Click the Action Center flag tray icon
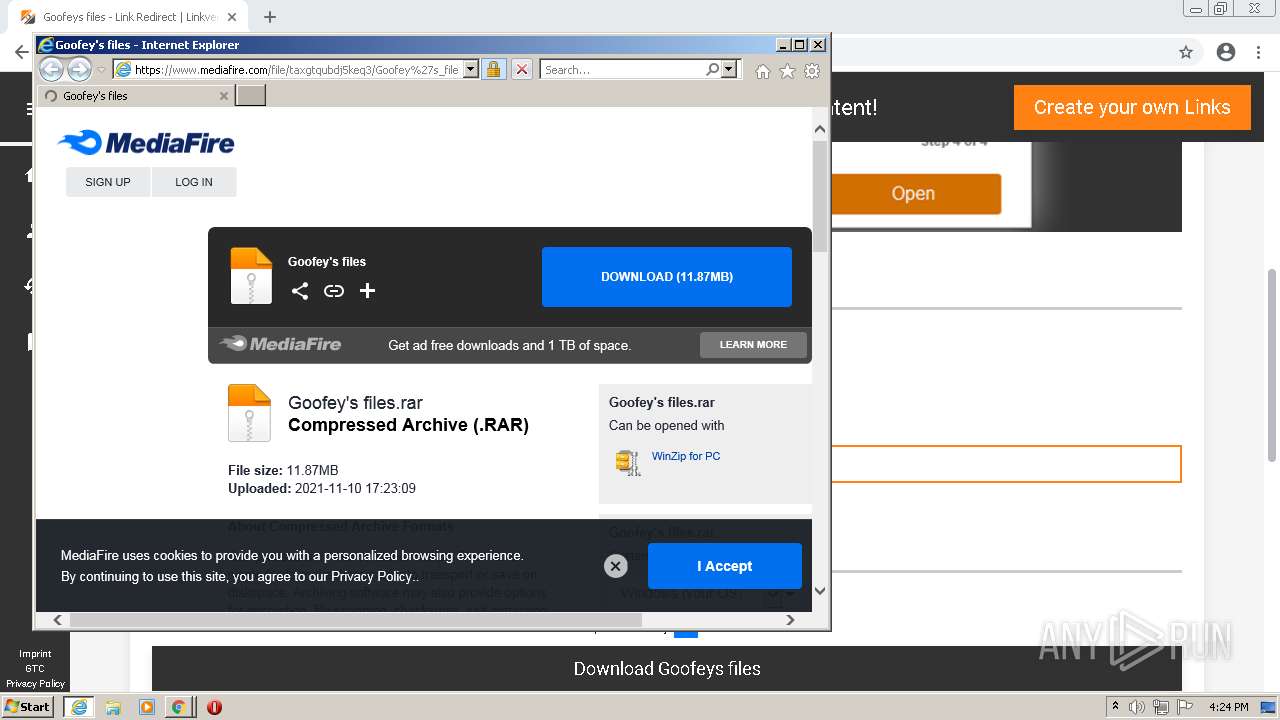 (1186, 707)
